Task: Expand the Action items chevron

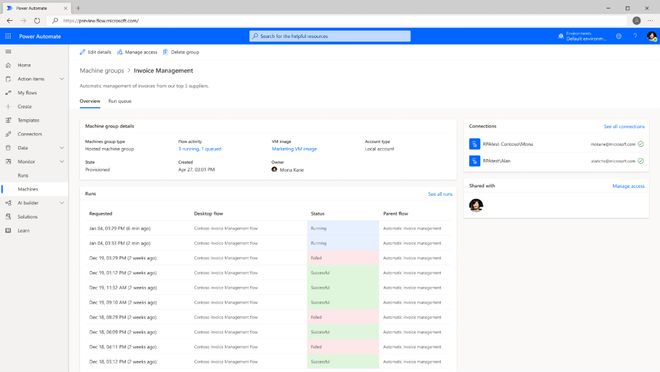Action: click(x=62, y=79)
